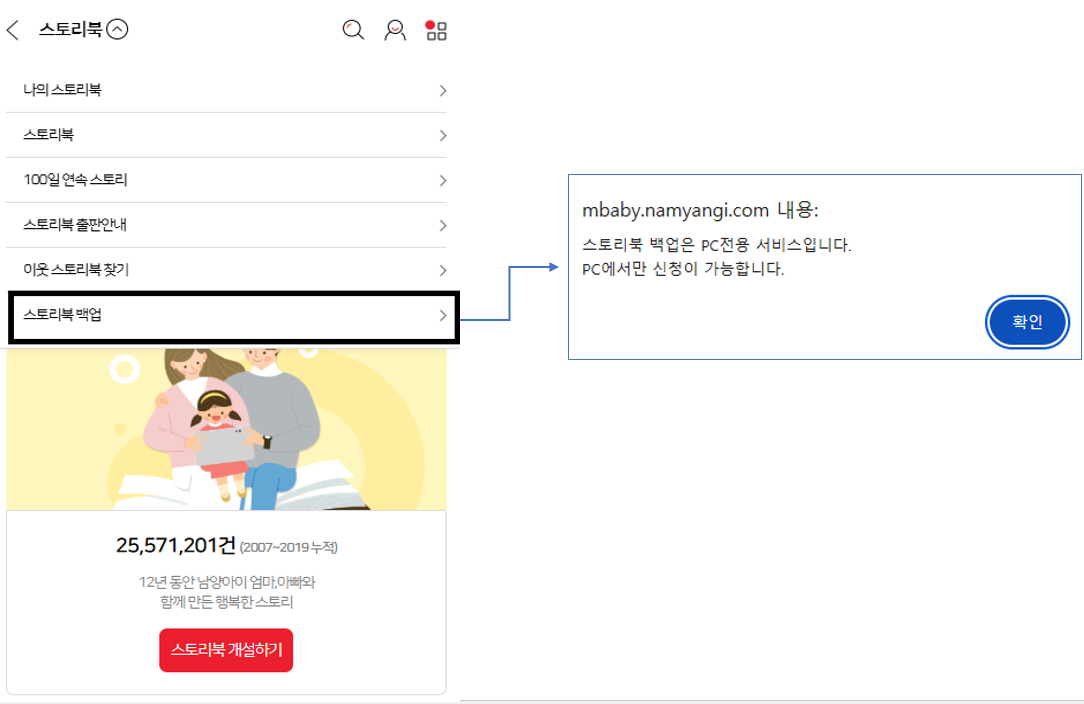Screen dimensions: 1084x704
Task: Collapse the 스토리북 header dropdown circle arrow
Action: [x=117, y=30]
